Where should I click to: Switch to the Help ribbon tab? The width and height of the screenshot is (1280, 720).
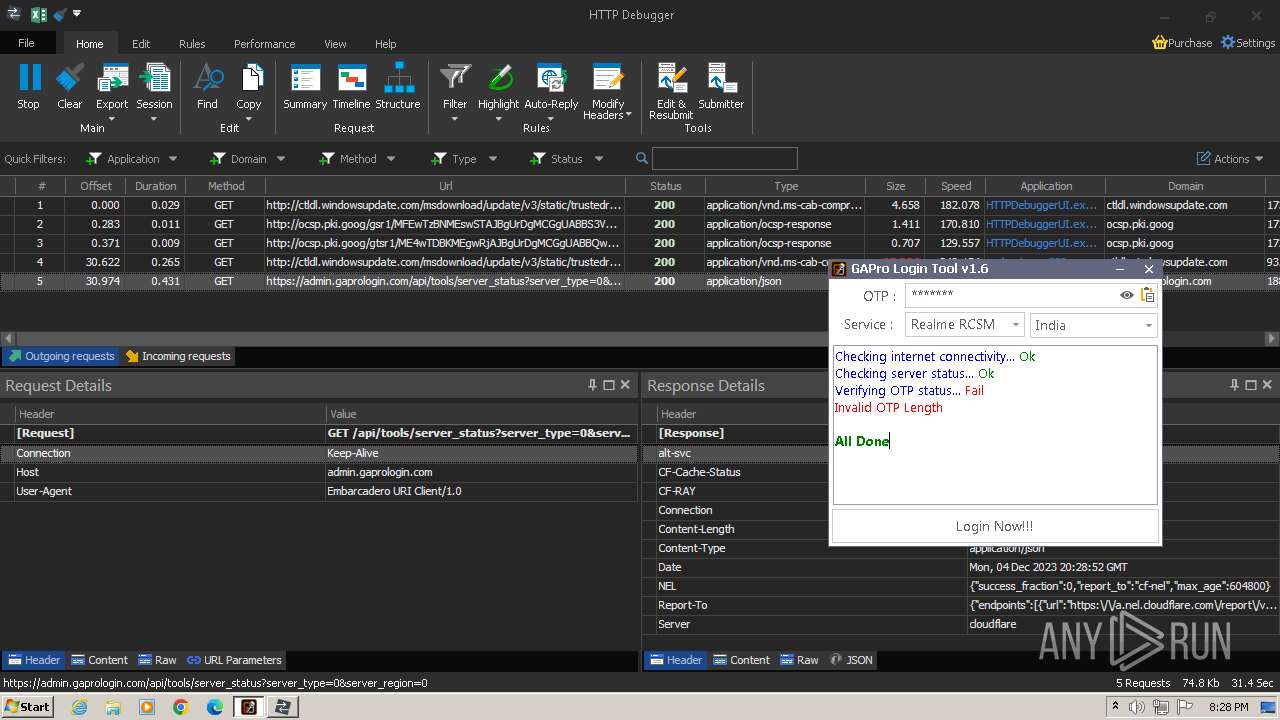point(385,44)
